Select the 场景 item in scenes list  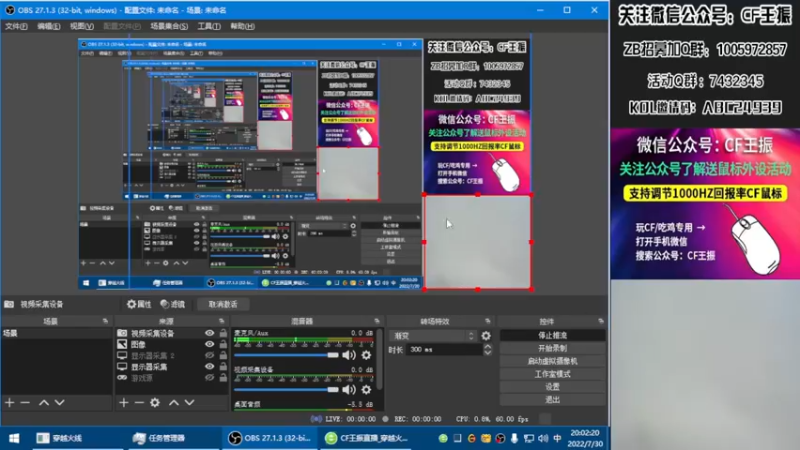coord(56,333)
